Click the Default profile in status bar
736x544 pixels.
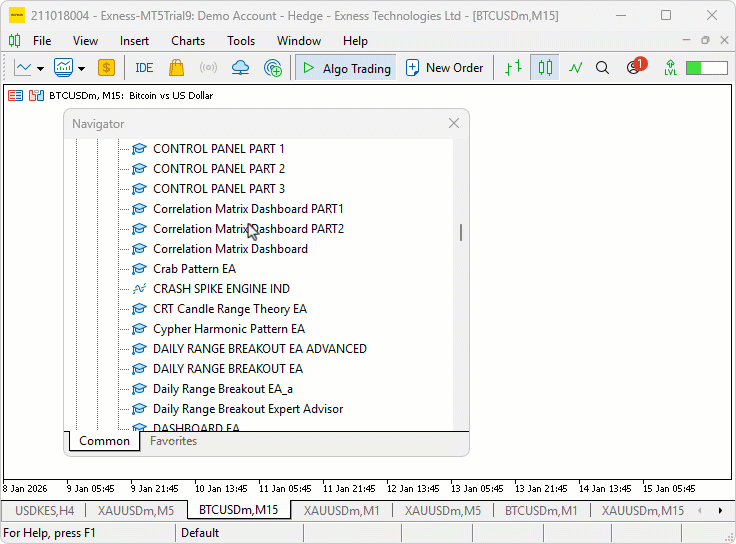pos(200,533)
